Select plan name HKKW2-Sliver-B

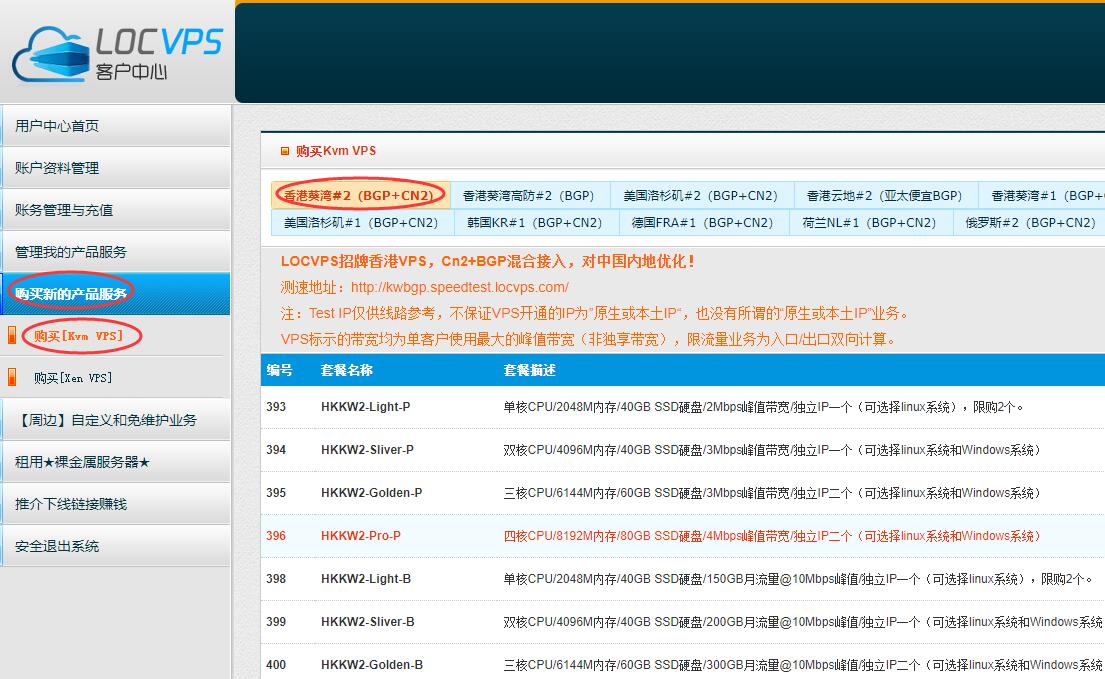coord(368,621)
